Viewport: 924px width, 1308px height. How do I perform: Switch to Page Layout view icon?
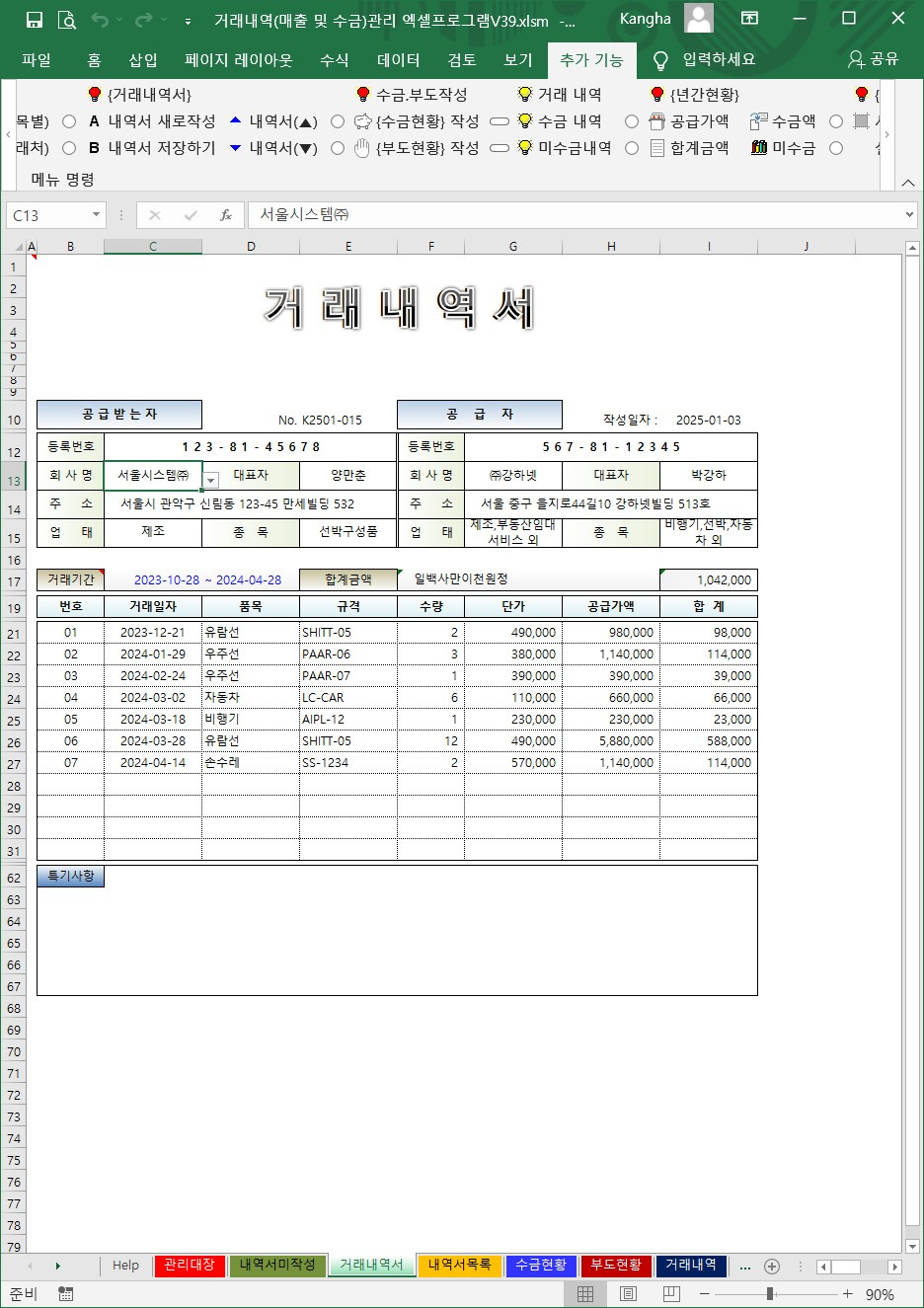[628, 1294]
